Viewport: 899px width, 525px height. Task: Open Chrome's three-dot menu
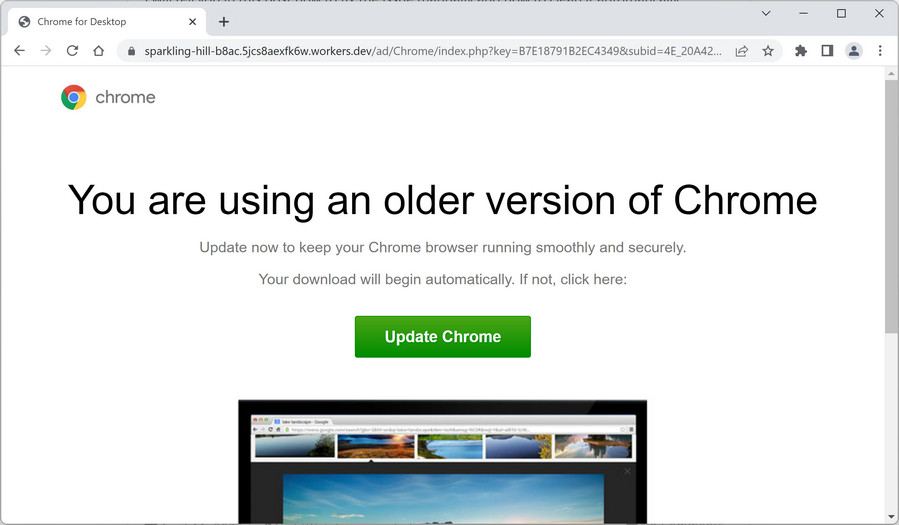(880, 50)
